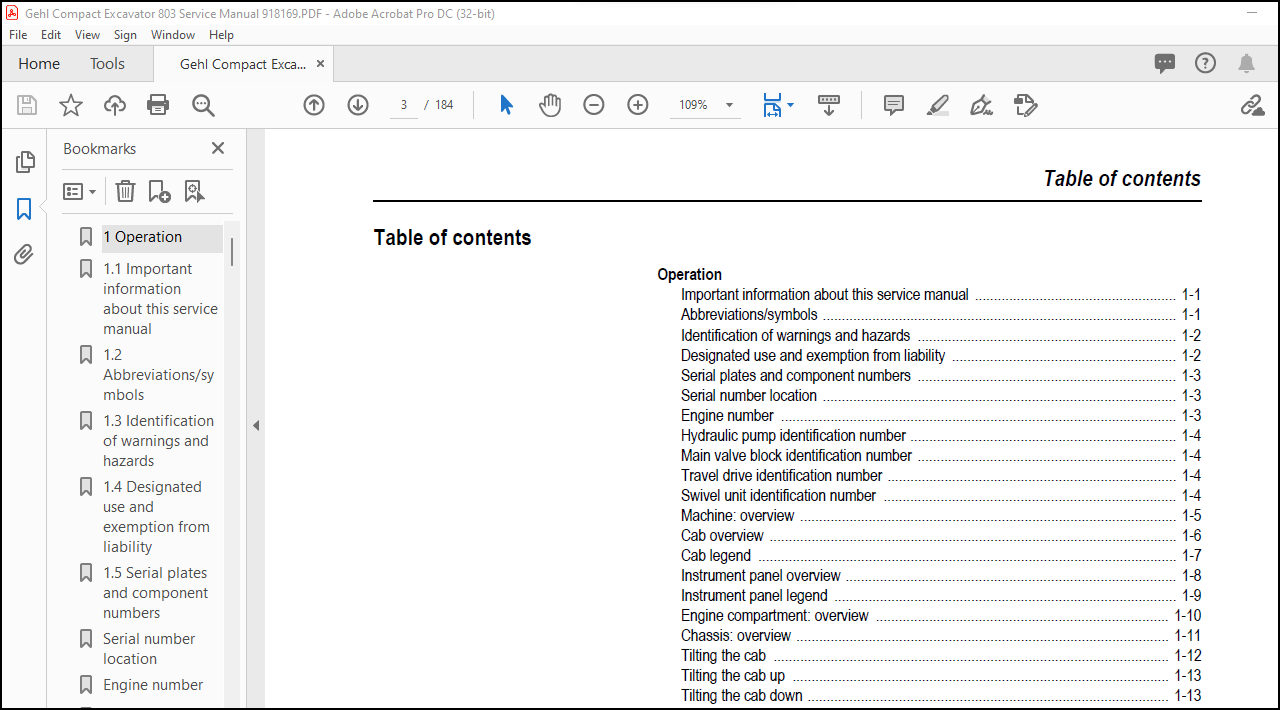The height and width of the screenshot is (710, 1280).
Task: Open the 'Engine number' bookmark
Action: pyautogui.click(x=153, y=685)
